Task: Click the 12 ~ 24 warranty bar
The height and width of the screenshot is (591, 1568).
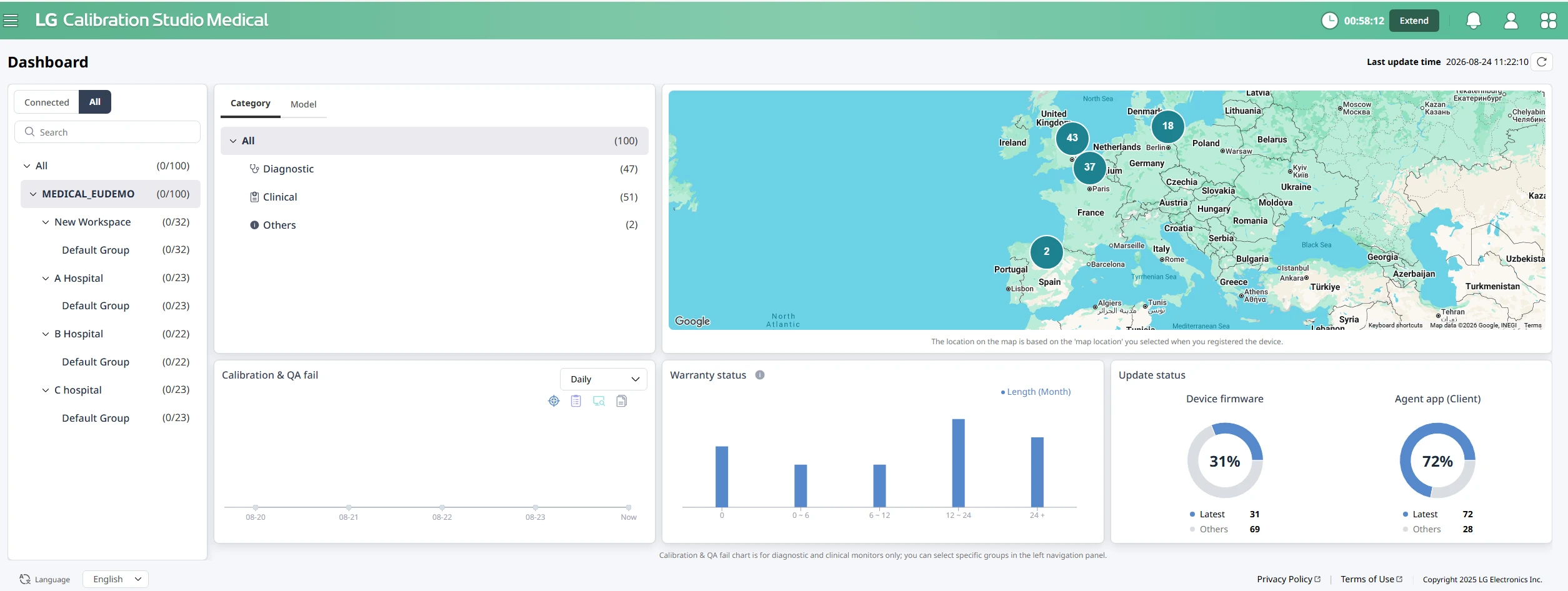Action: point(958,463)
